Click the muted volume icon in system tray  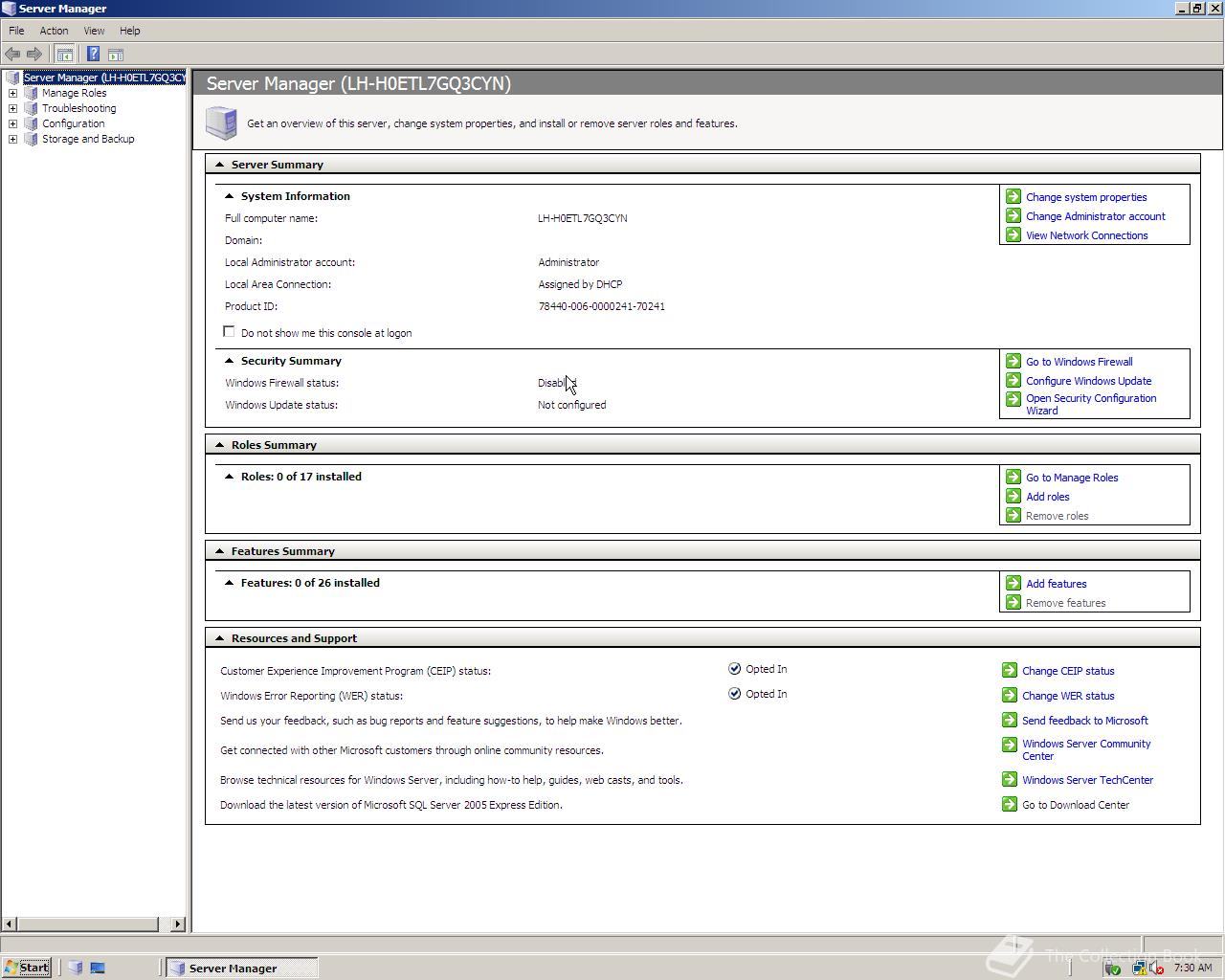click(x=1159, y=968)
